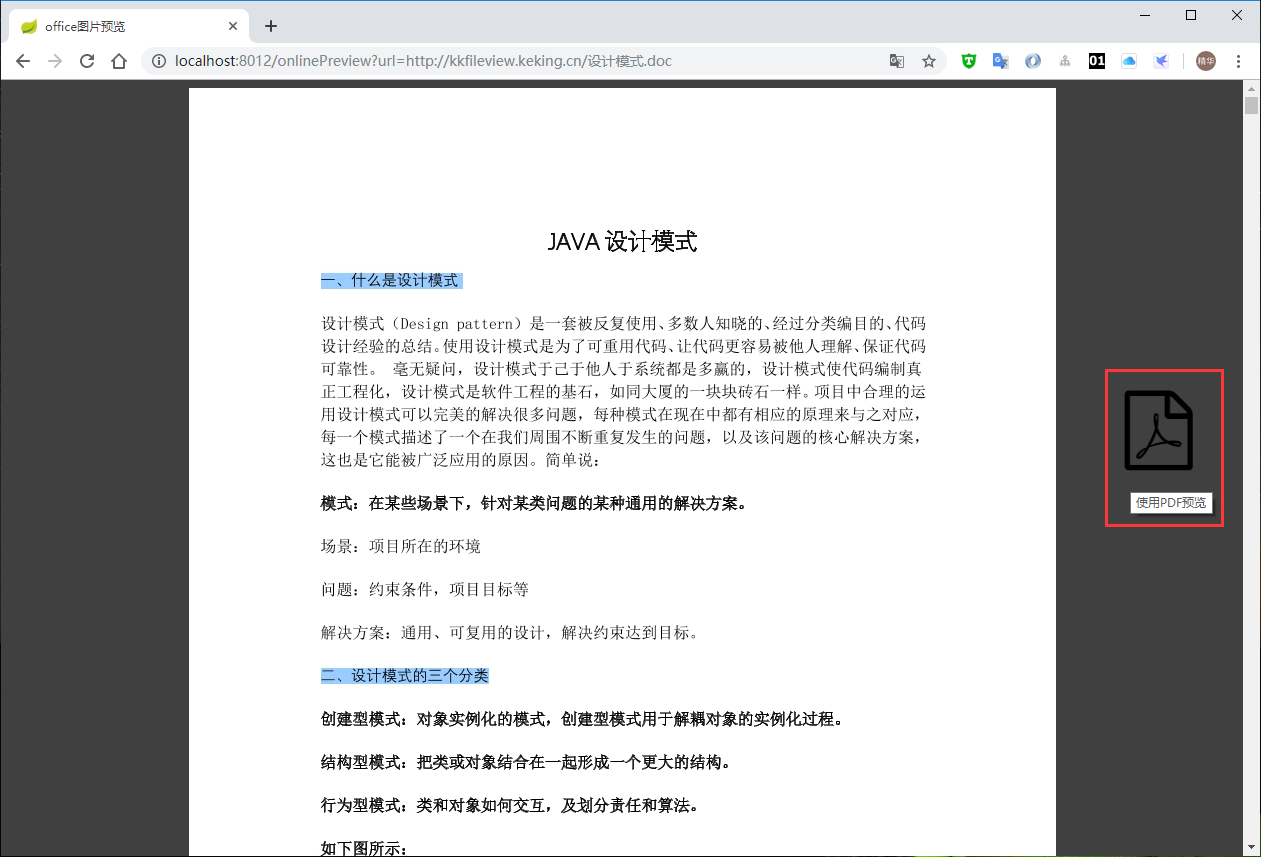This screenshot has width=1261, height=857.
Task: Click the blue cloud extension icon
Action: (1129, 61)
